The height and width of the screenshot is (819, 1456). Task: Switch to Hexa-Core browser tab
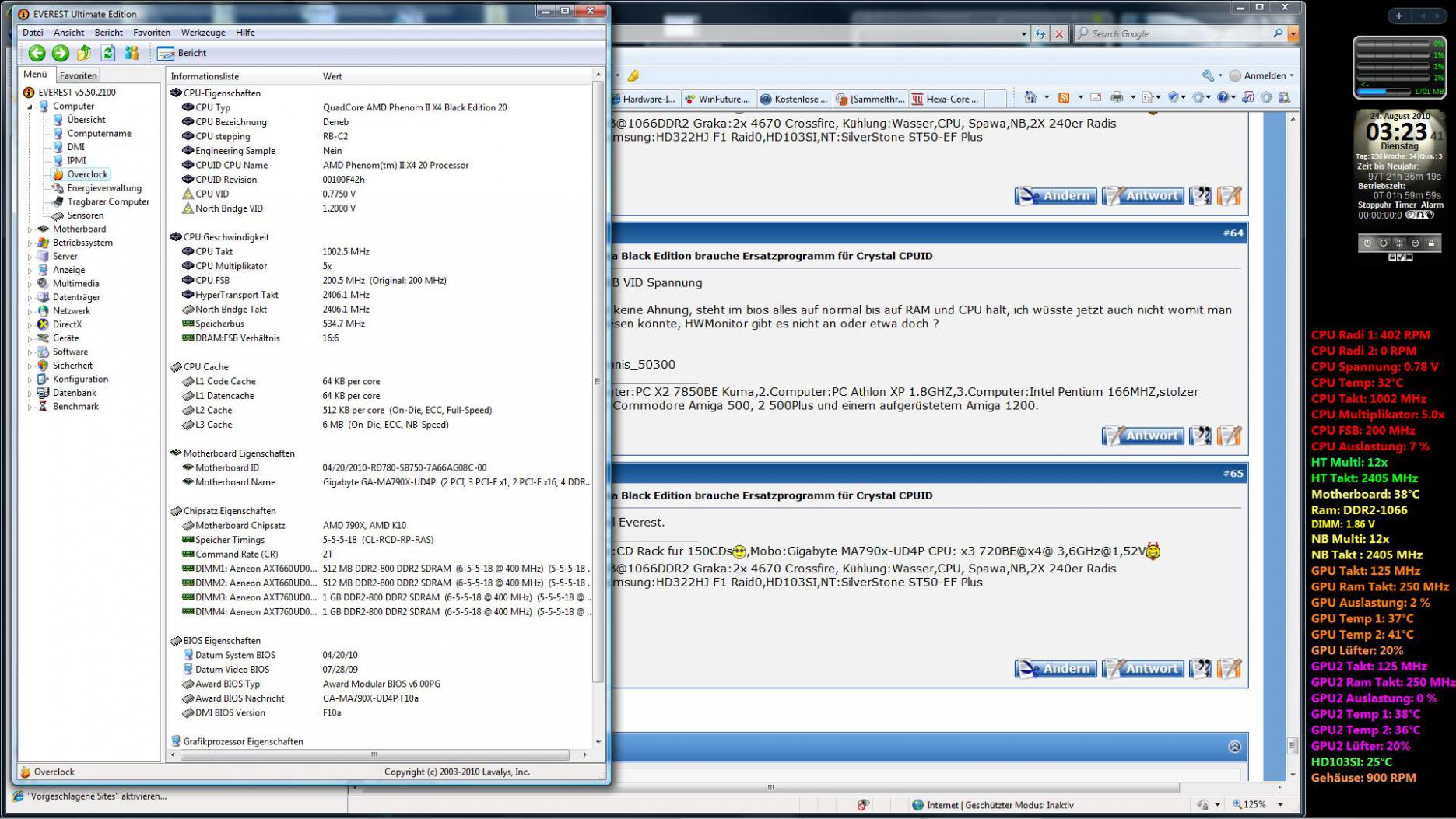946,99
